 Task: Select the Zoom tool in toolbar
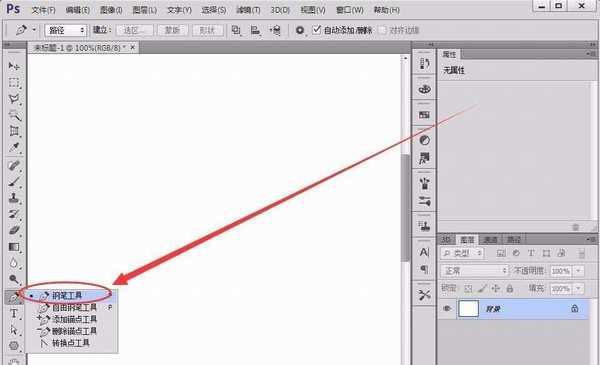[x=14, y=280]
